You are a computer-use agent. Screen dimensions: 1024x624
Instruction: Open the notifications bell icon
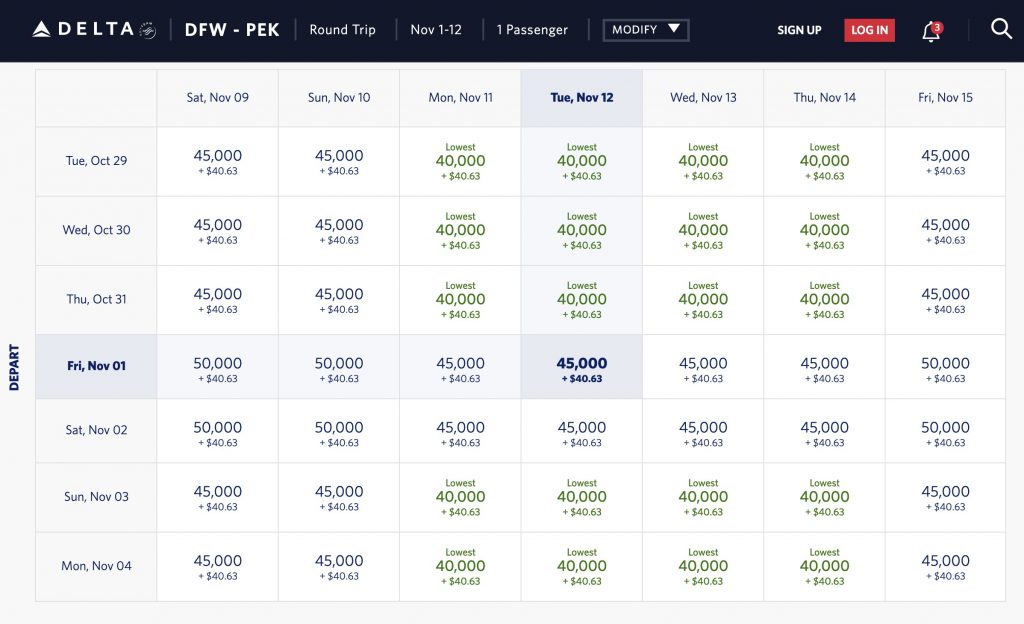click(931, 30)
